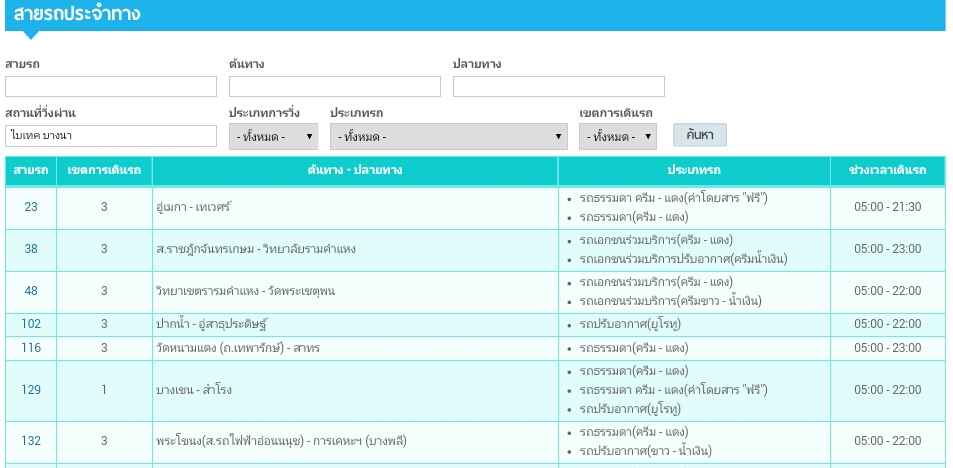Open bus route 38 link
Viewport: 953px width, 468px height.
pos(31,249)
